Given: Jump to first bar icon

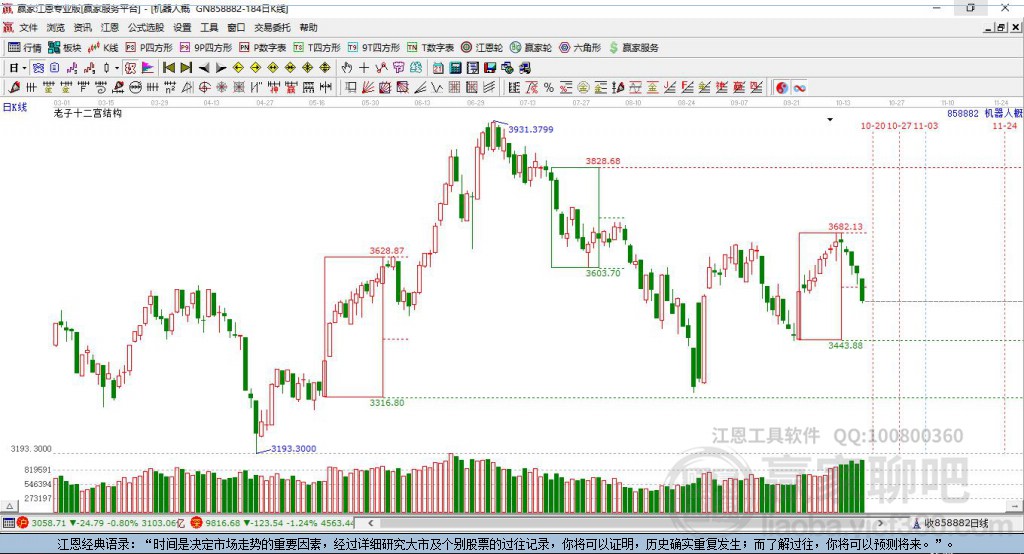Looking at the screenshot, I should pos(168,68).
